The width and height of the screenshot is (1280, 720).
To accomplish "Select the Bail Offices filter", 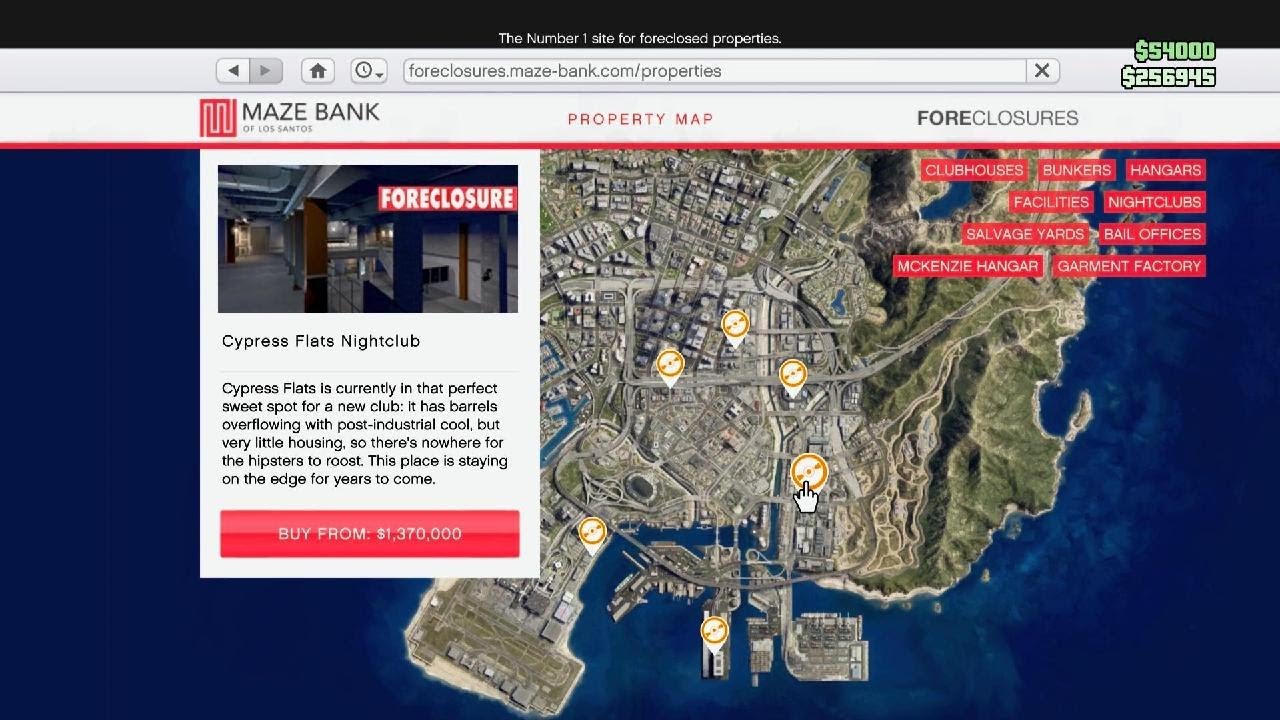I will [x=1152, y=234].
